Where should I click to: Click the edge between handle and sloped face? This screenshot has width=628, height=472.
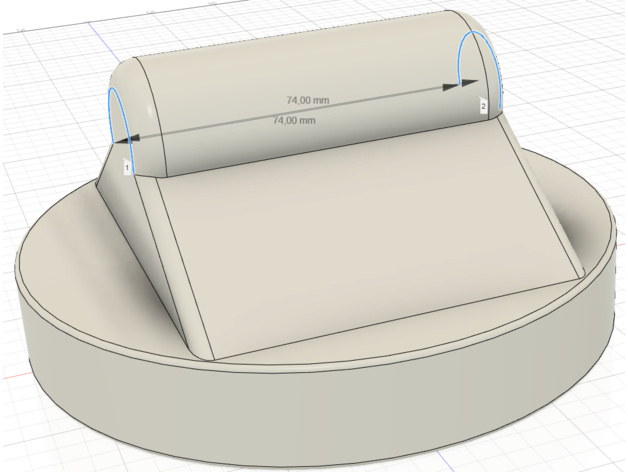pyautogui.click(x=320, y=149)
